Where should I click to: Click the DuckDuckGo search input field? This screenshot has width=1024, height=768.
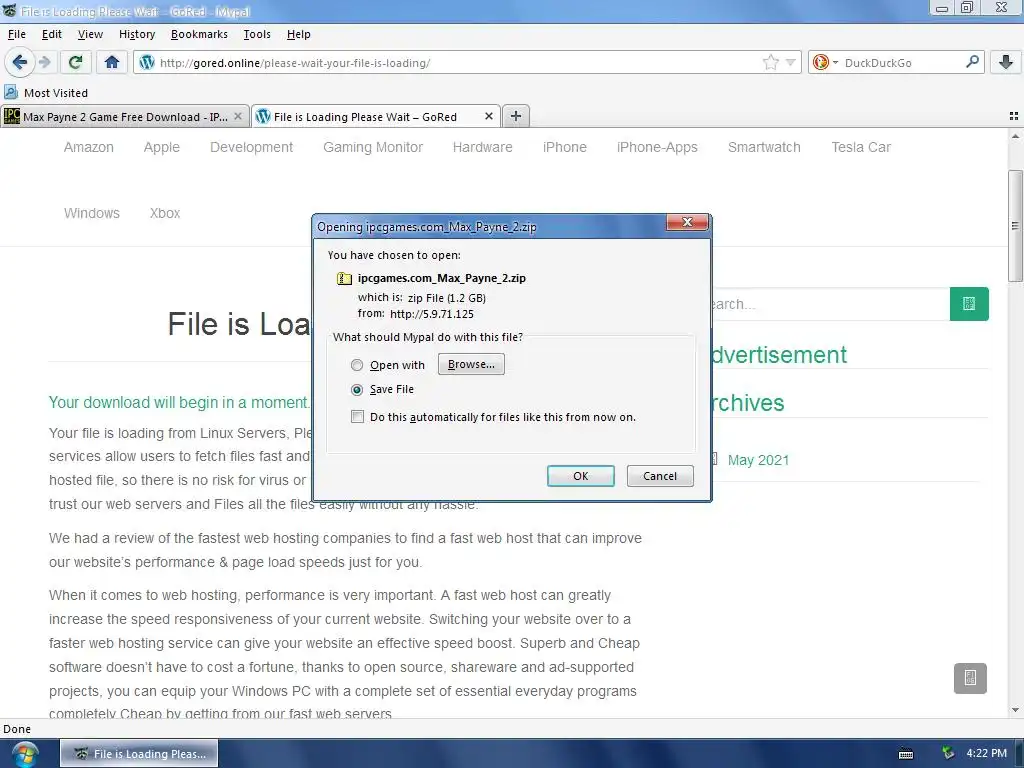pyautogui.click(x=903, y=63)
